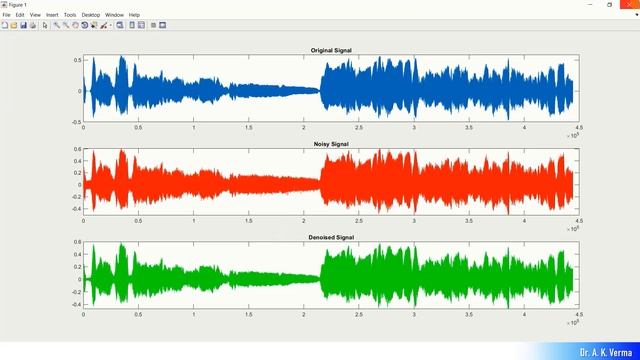Select the Zoom Out tool

66,25
